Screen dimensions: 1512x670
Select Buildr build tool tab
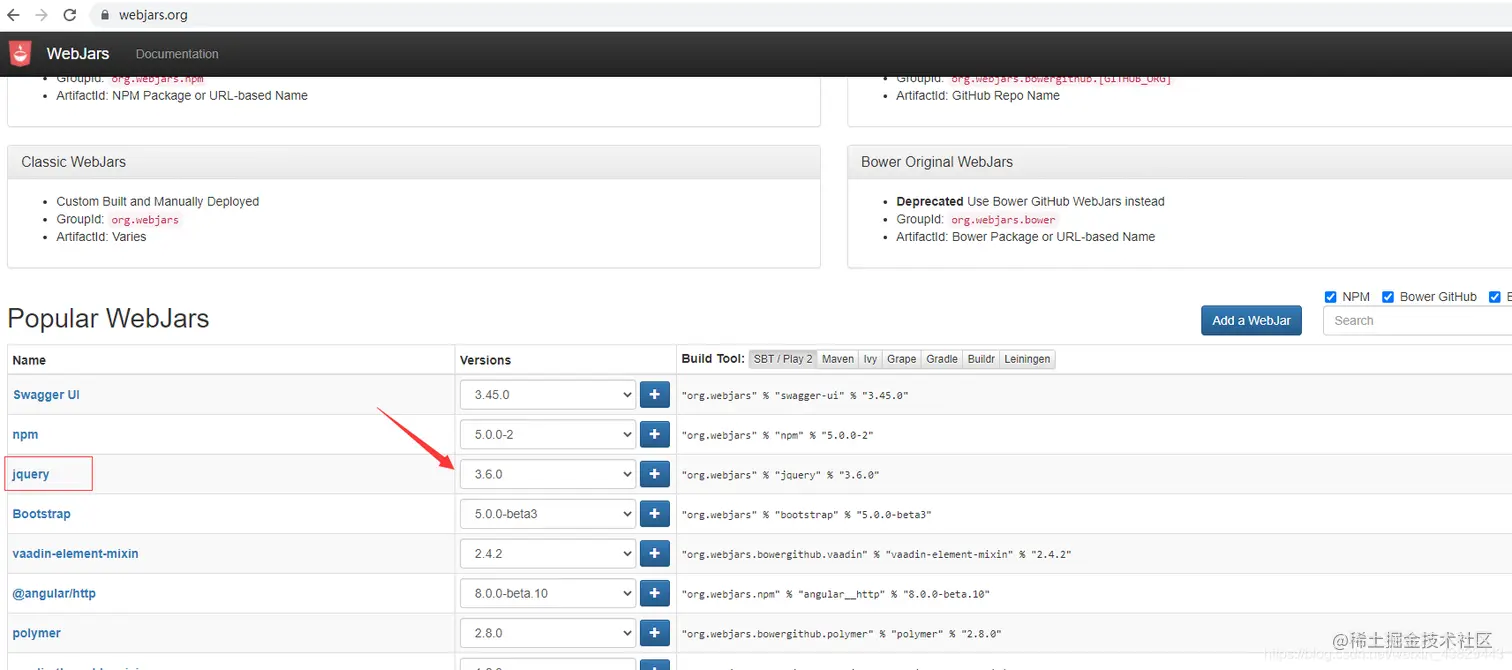pyautogui.click(x=981, y=359)
